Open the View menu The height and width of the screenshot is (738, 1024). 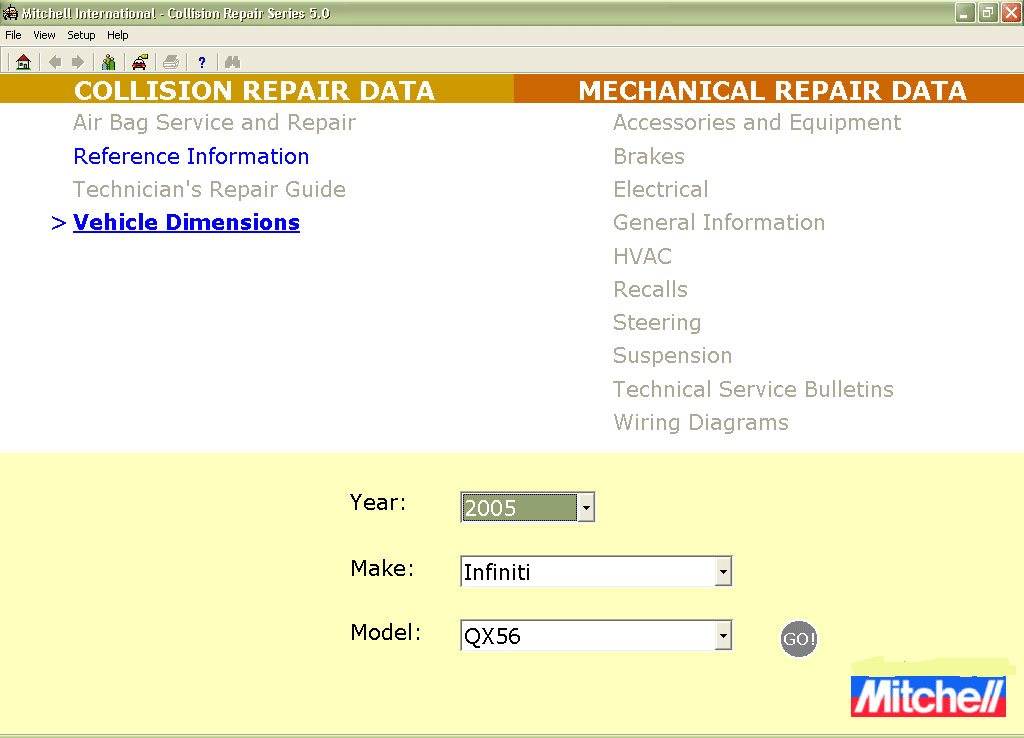coord(44,35)
